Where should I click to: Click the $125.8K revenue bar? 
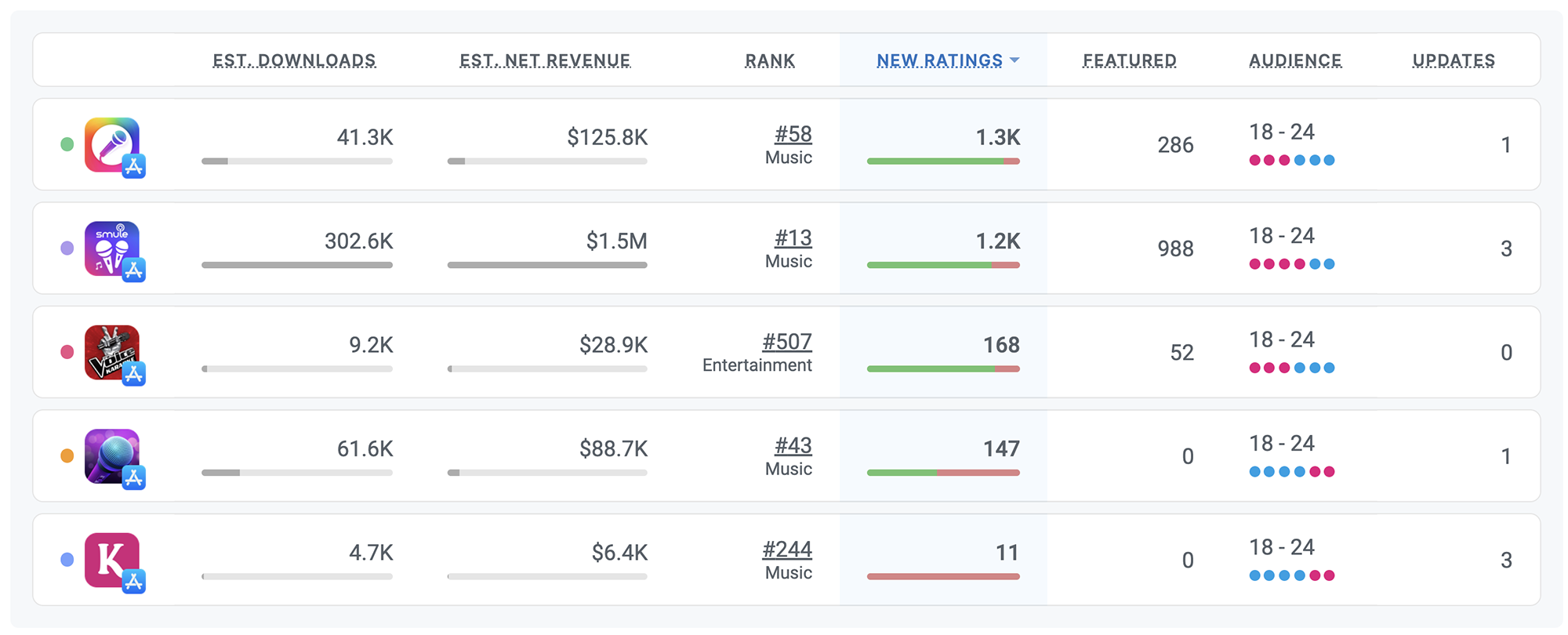coord(547,161)
